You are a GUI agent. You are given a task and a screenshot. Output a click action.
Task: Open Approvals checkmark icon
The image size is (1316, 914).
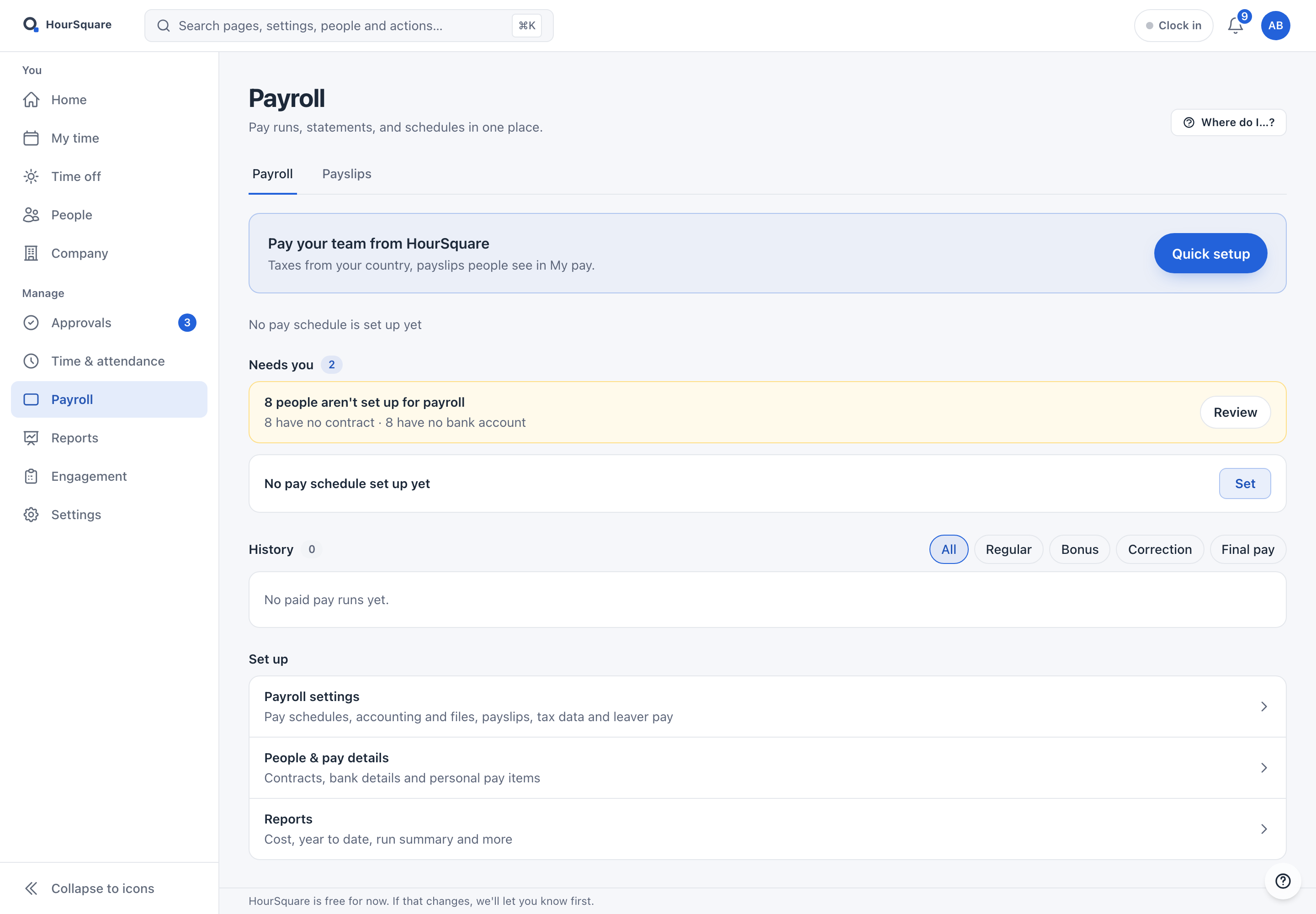31,323
